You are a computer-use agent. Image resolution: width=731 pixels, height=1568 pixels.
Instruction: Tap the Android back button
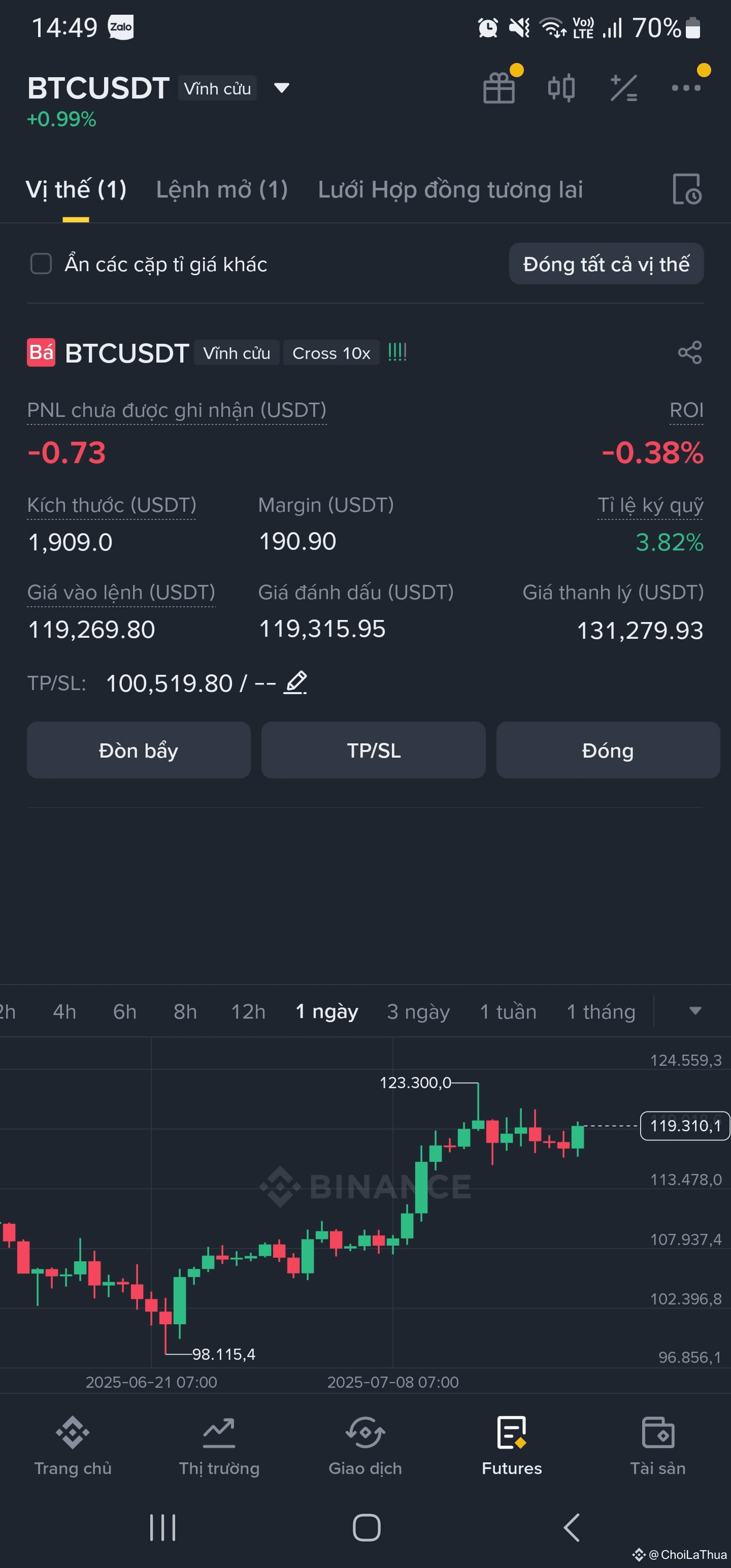571,1528
